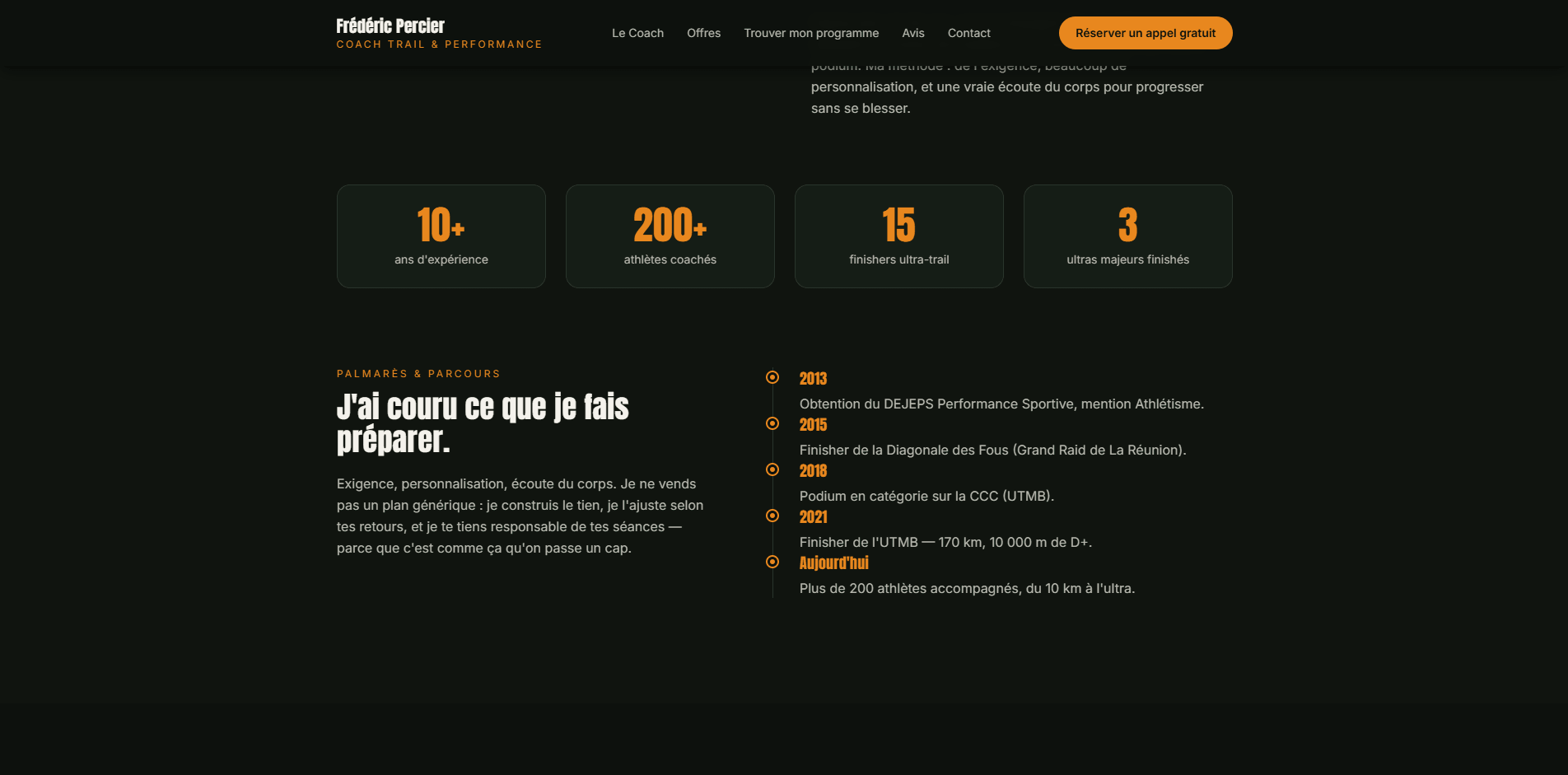Click the 2021 timeline dot marker
1568x775 pixels.
click(772, 516)
